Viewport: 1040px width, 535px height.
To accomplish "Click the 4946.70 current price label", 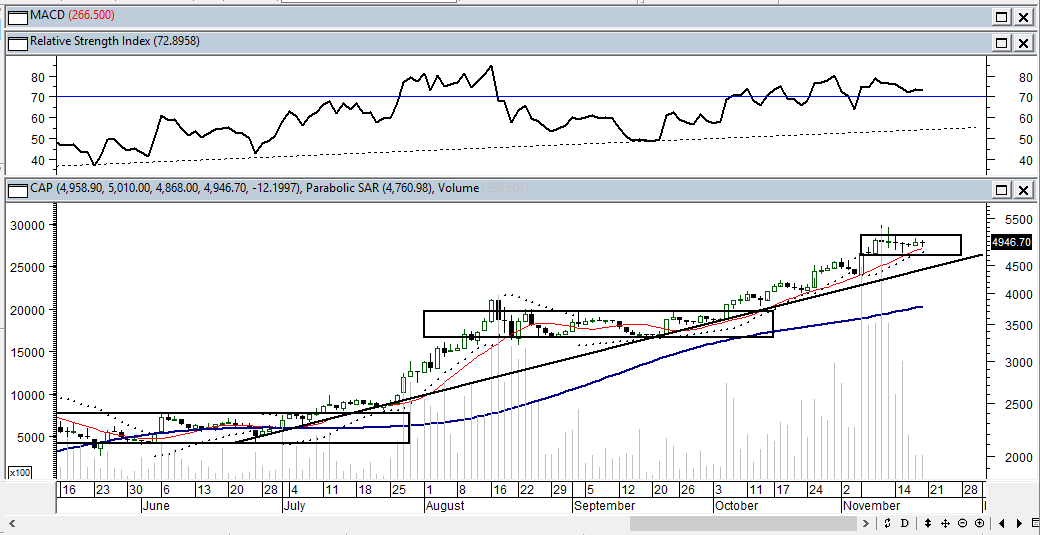I will [1011, 242].
